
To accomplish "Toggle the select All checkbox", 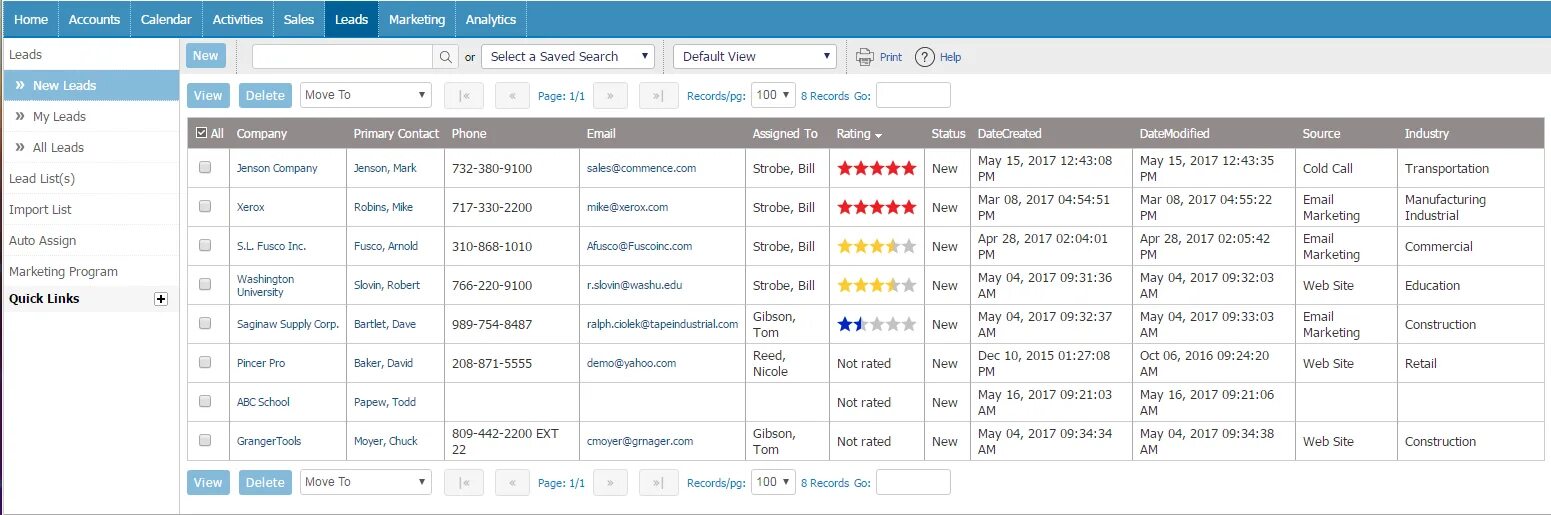I will 202,133.
